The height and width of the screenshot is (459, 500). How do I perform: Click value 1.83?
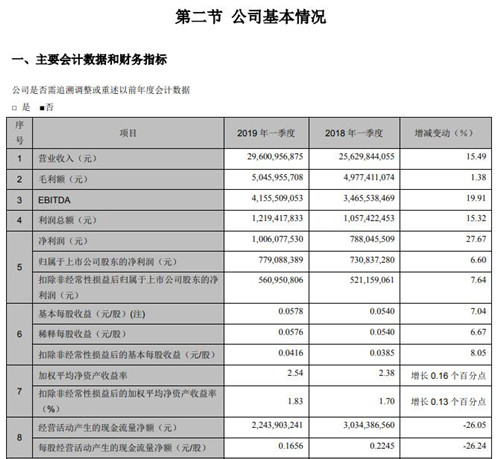pyautogui.click(x=295, y=401)
